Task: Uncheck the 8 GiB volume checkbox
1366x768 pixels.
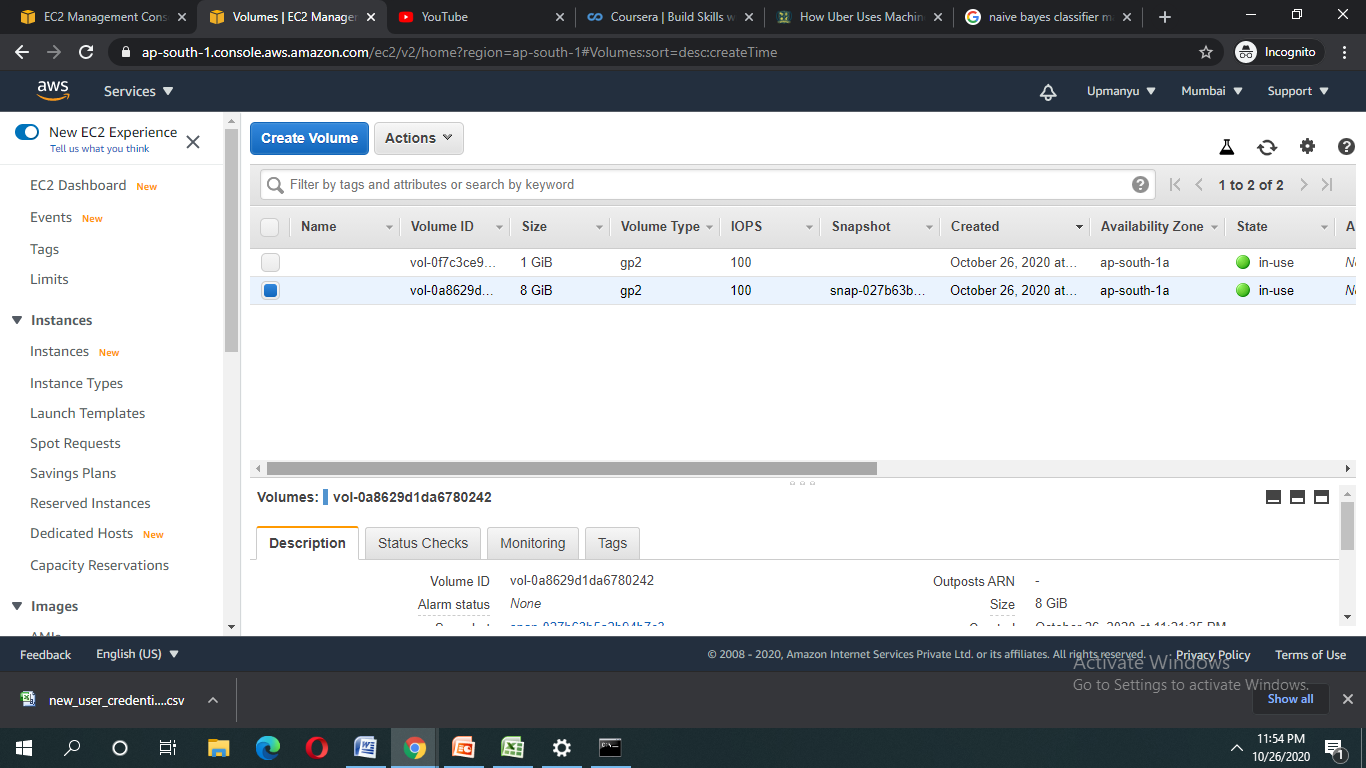Action: pos(270,291)
